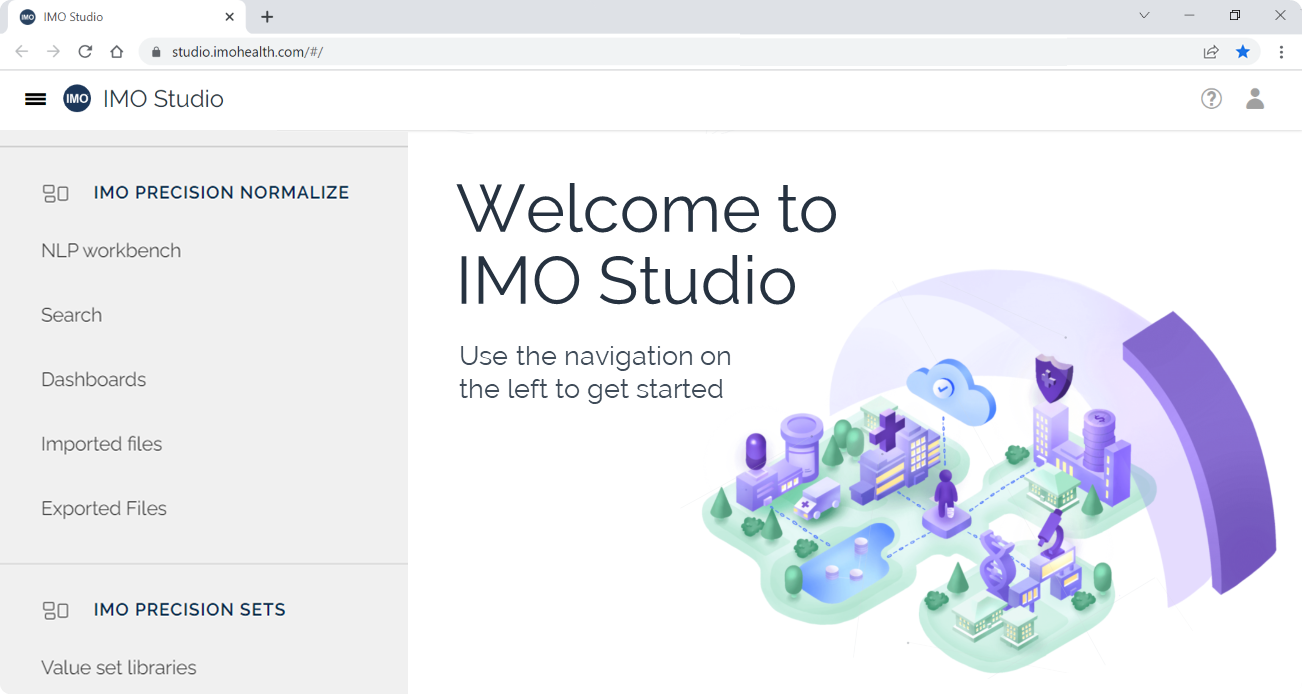Open the tab search dropdown arrow
Viewport: 1302px width, 694px height.
[x=1145, y=16]
